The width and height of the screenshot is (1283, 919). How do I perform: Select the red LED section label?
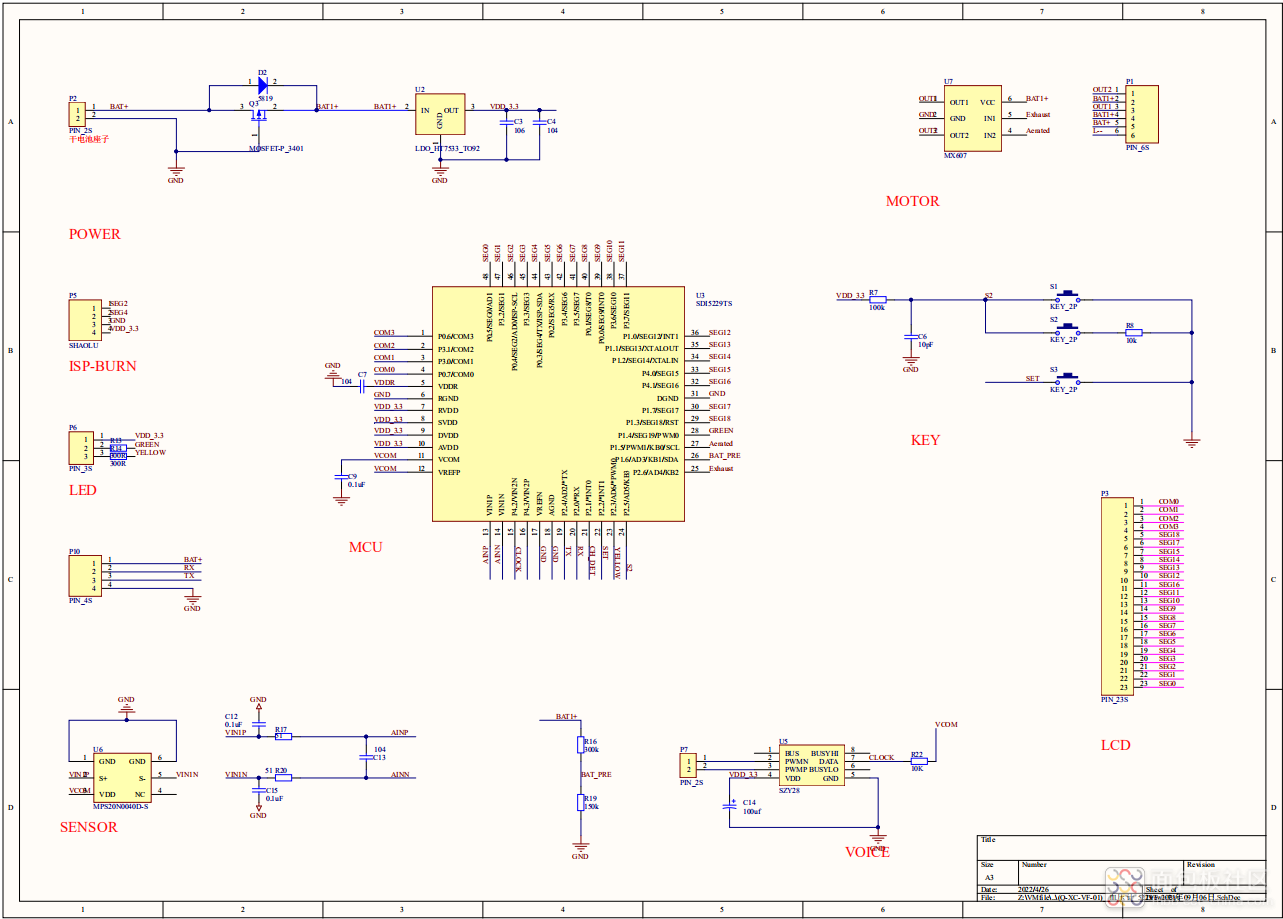click(82, 490)
